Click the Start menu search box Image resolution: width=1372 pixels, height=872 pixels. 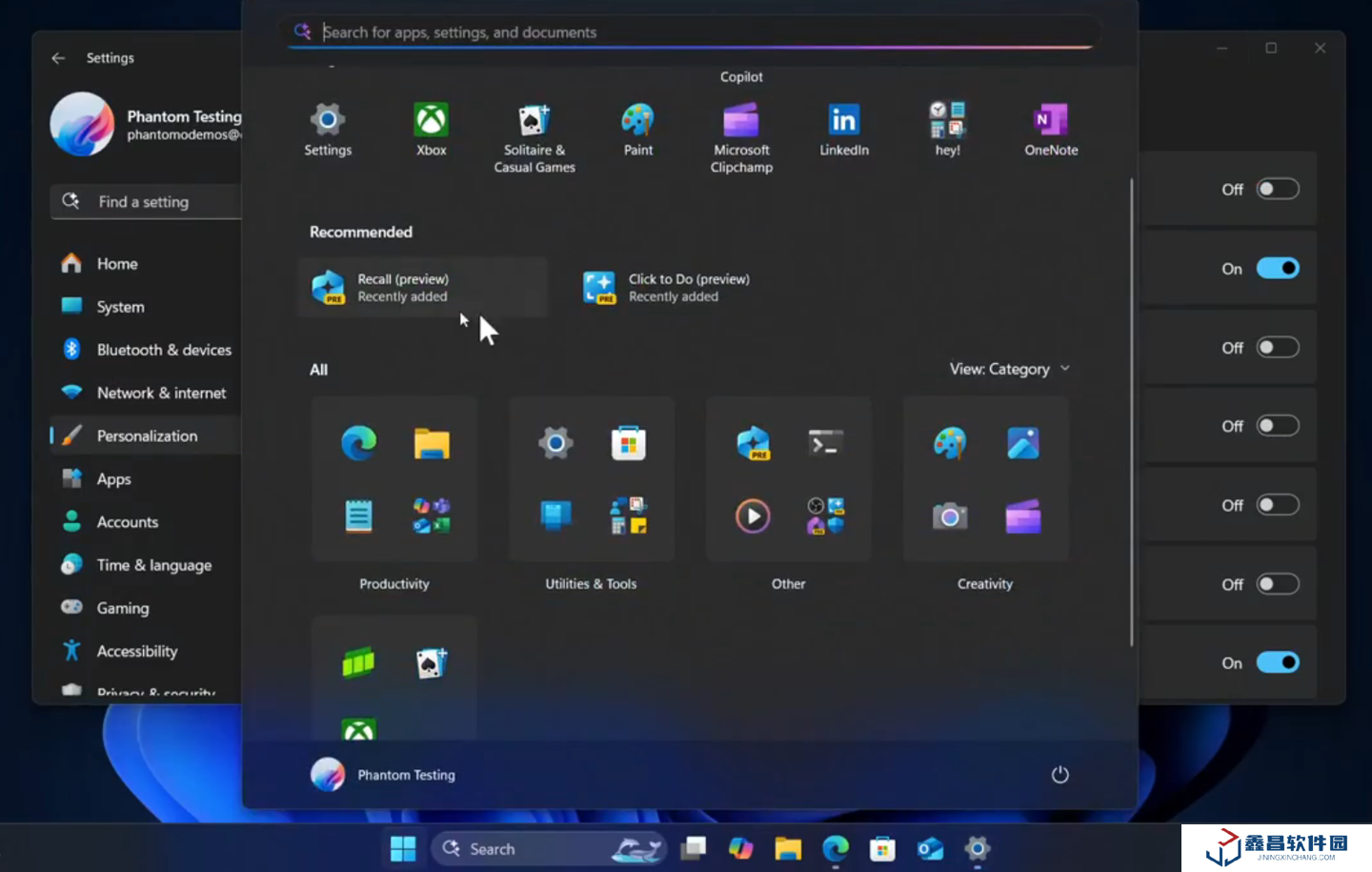696,32
